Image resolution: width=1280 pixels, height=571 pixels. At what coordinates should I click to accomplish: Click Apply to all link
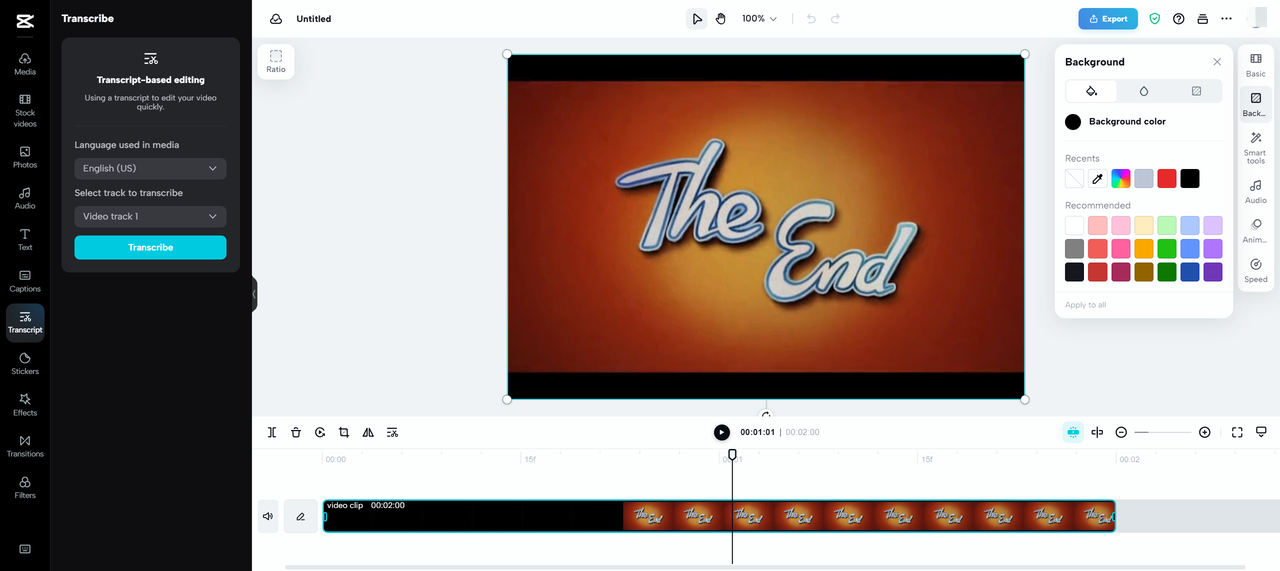point(1086,305)
